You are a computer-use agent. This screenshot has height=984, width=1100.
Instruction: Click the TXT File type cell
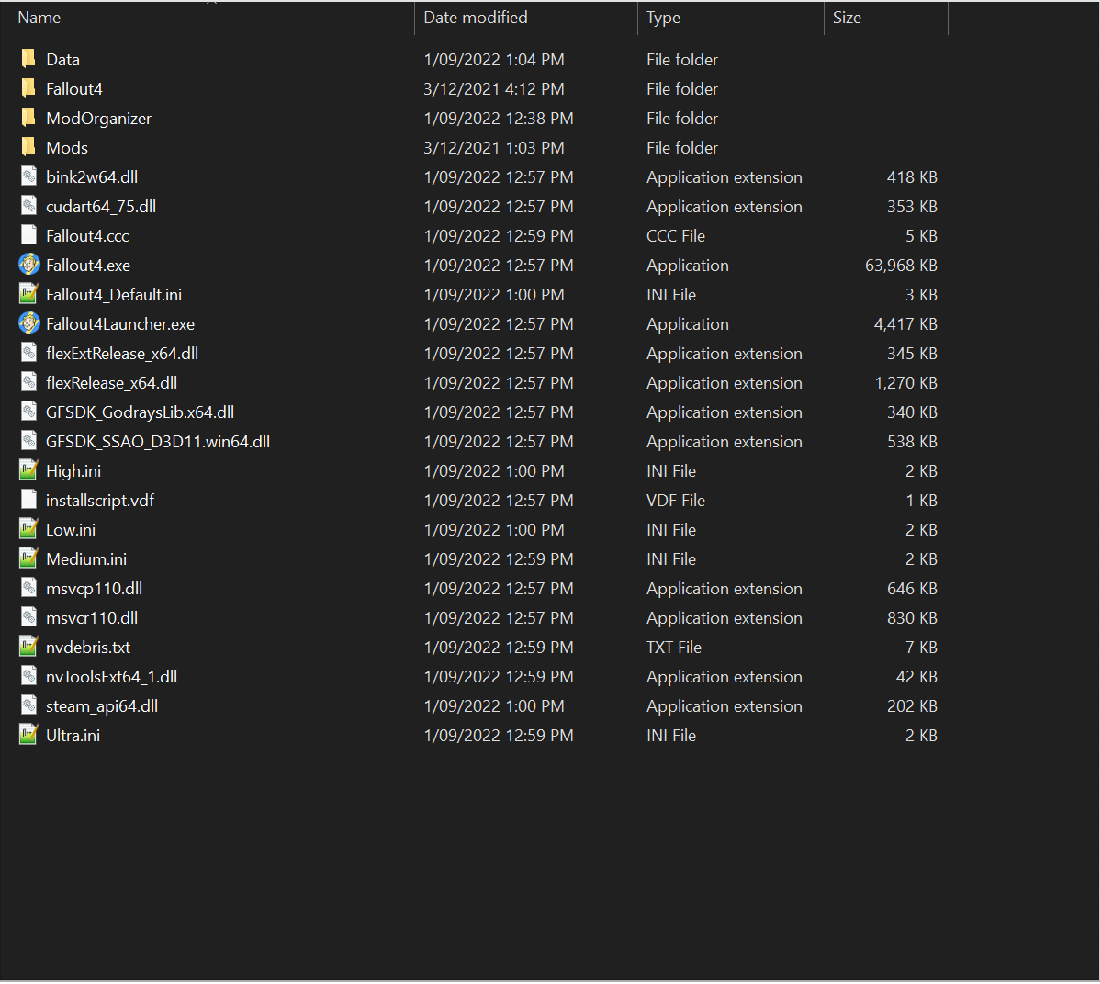673,648
